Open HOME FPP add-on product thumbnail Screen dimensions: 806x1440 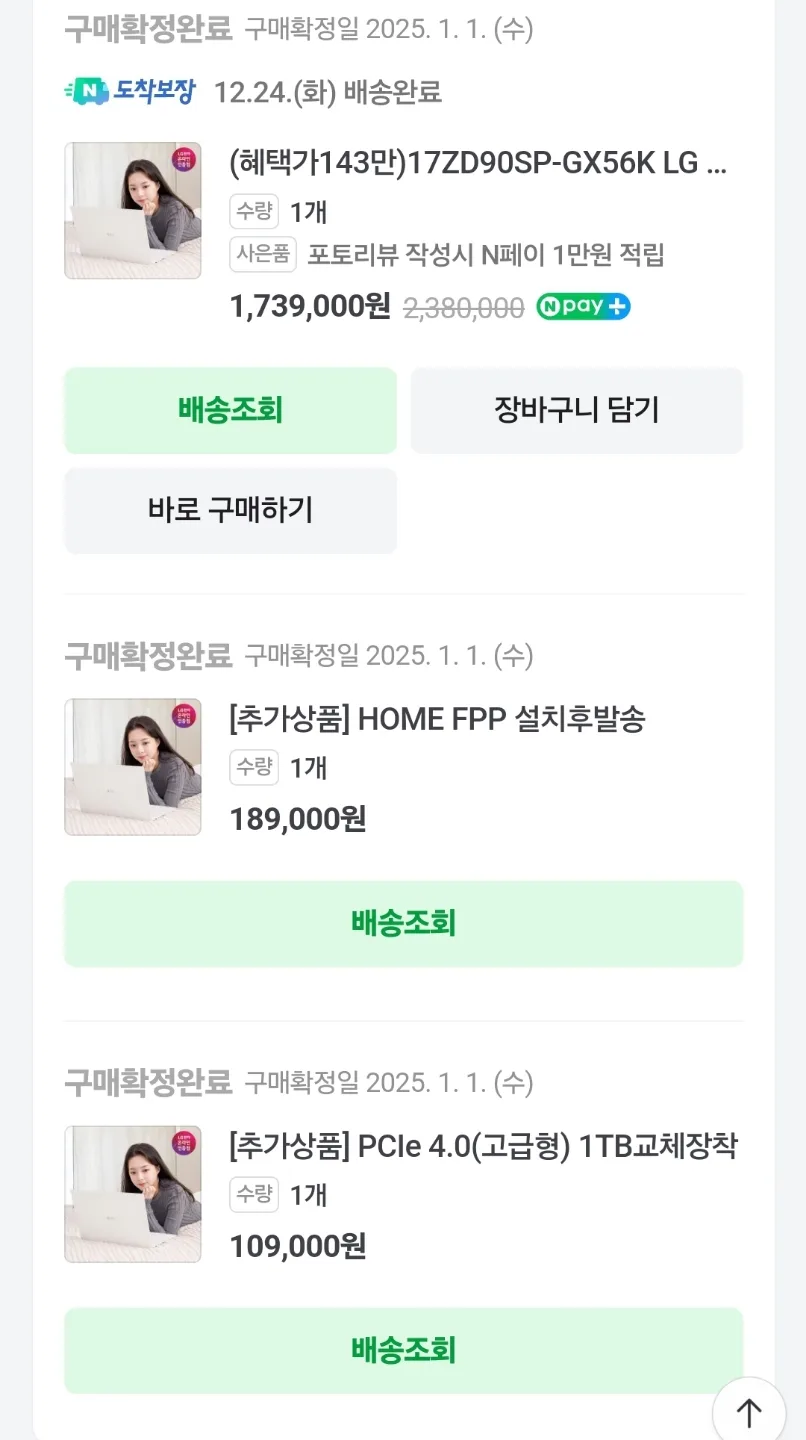(133, 767)
